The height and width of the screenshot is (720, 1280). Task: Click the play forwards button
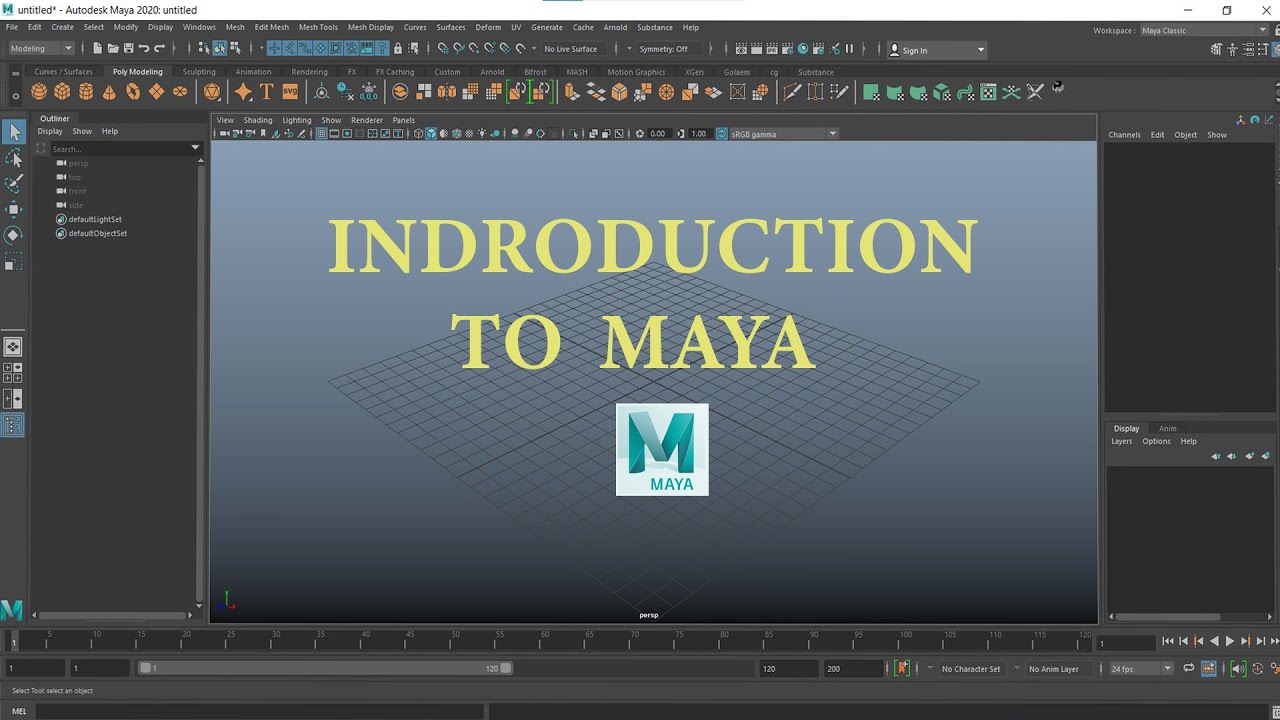pyautogui.click(x=1230, y=641)
